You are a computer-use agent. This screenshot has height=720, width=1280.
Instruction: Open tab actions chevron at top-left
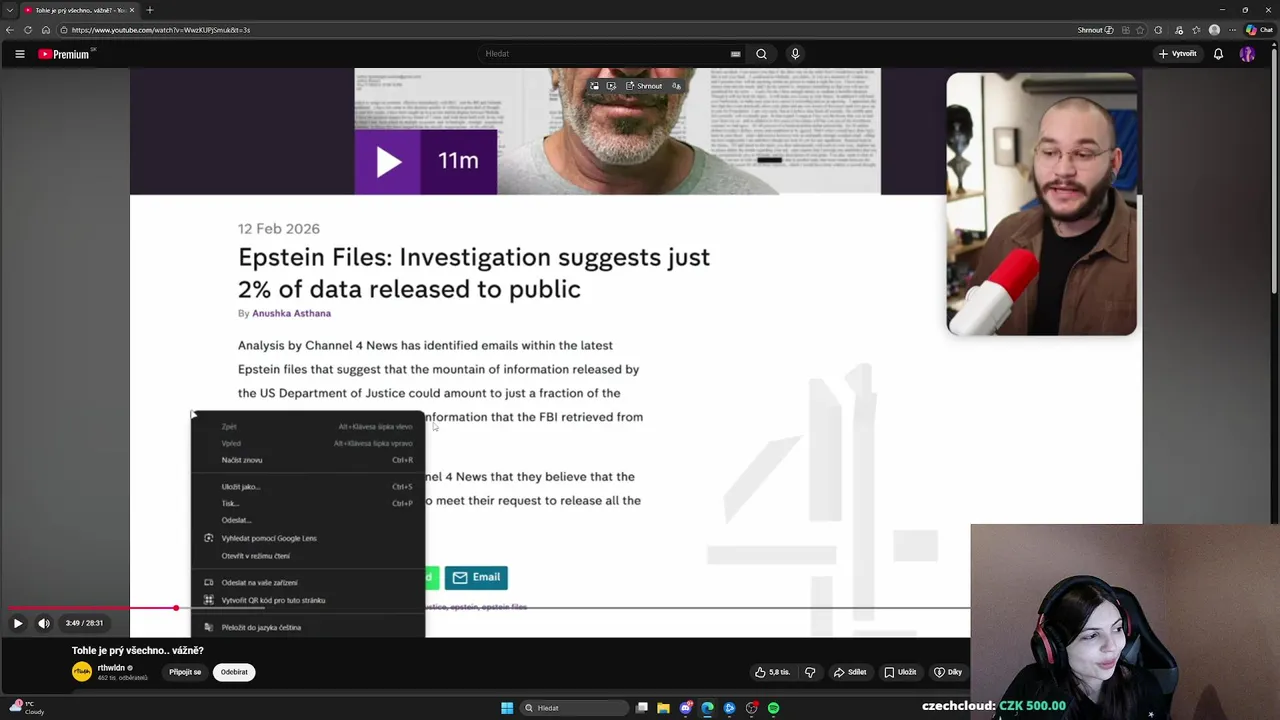point(9,10)
